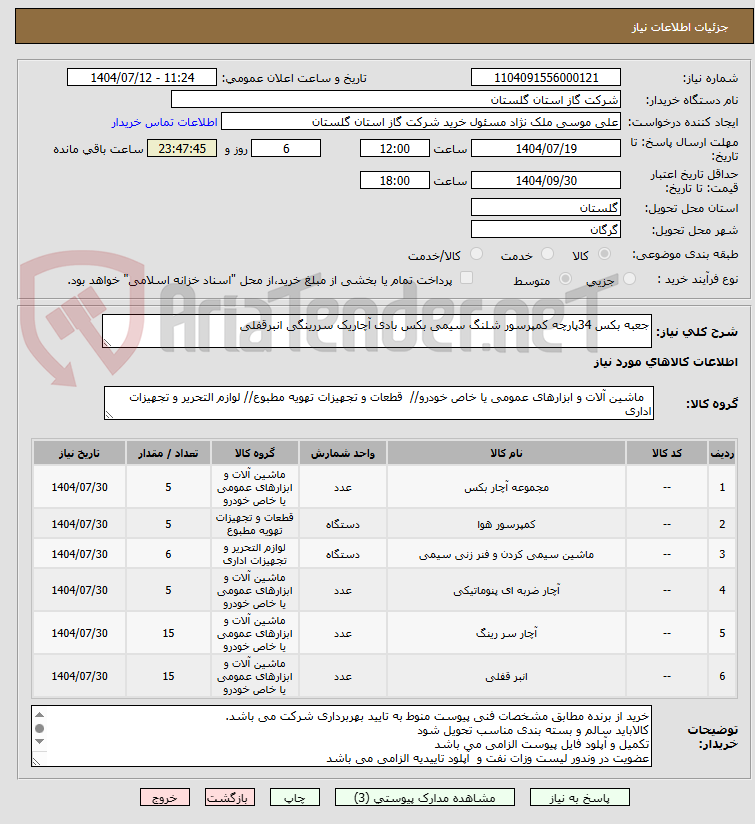
Task: Click quantity 6 in row 3
Action: click(x=168, y=554)
